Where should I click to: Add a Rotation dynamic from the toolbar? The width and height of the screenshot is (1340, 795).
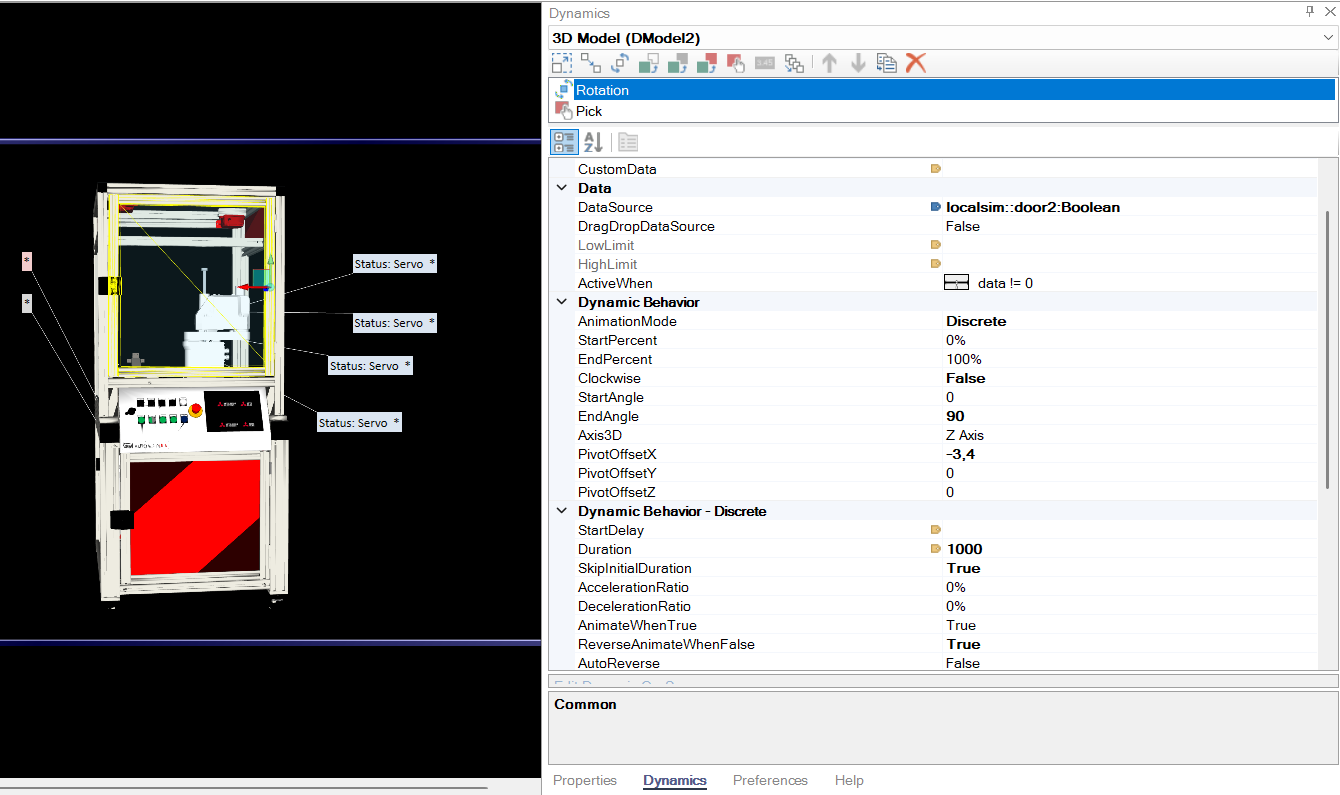point(620,63)
